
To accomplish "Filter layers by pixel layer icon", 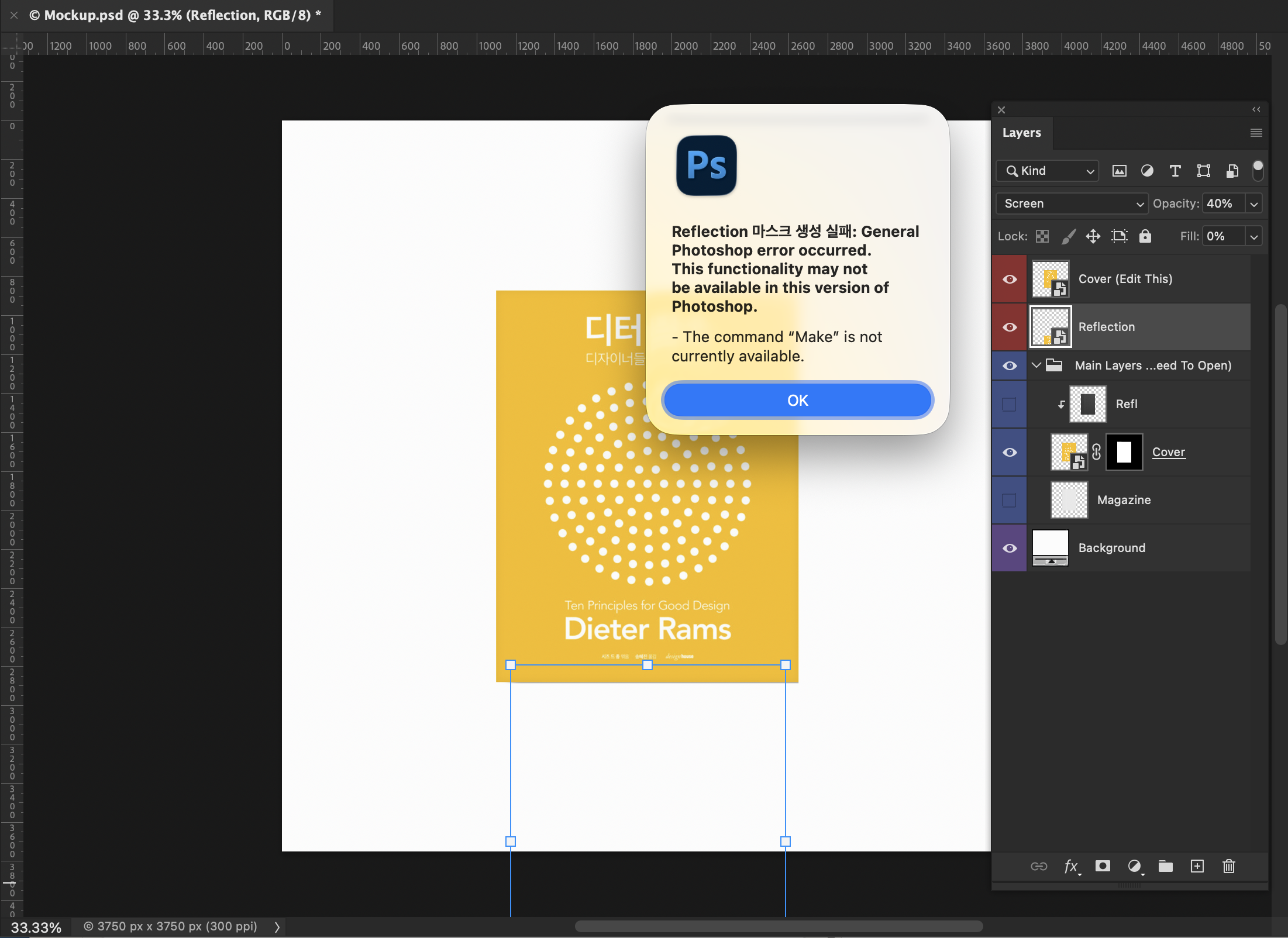I will point(1119,171).
